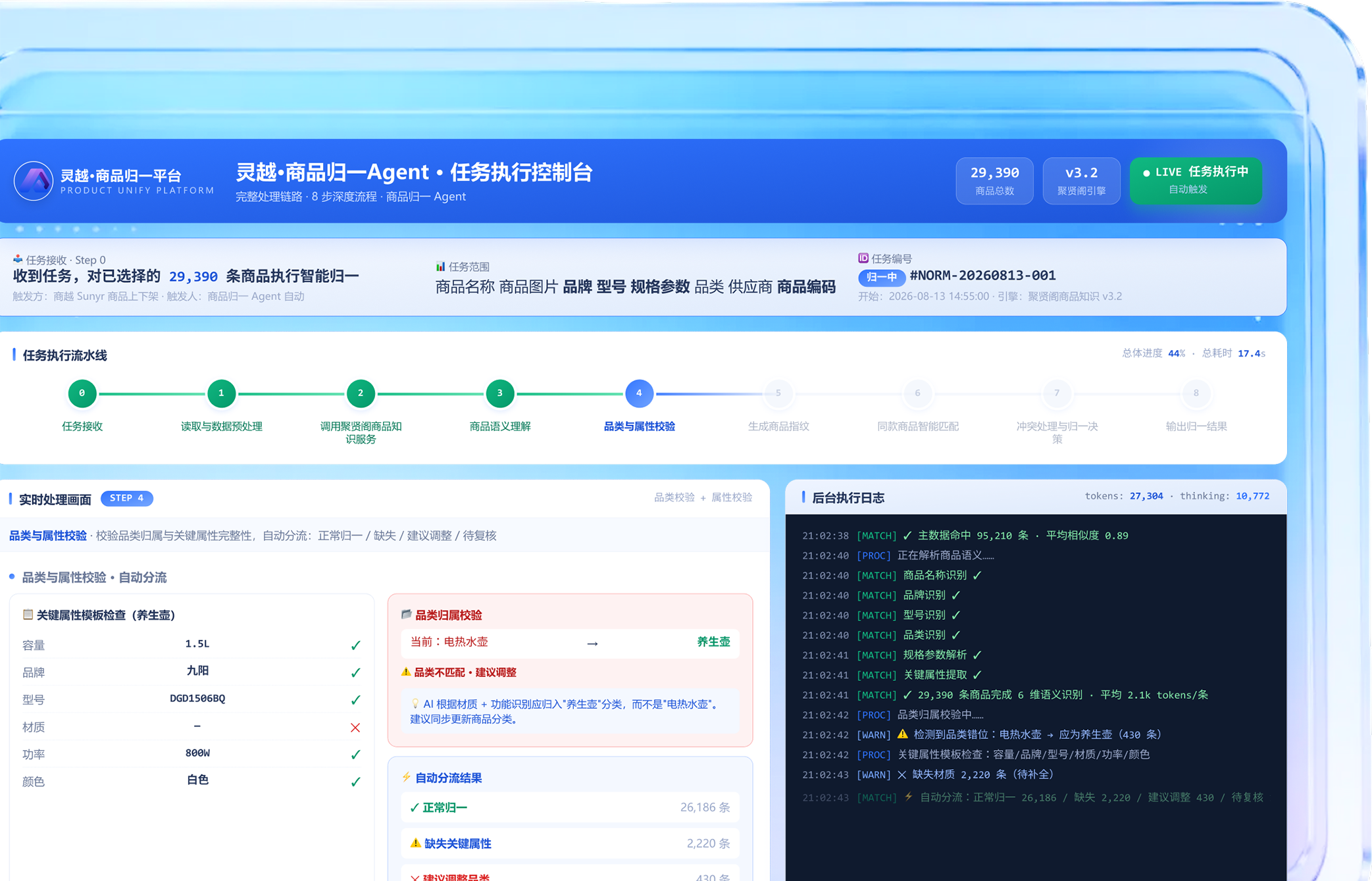Click suggested category 养生壶
The height and width of the screenshot is (881, 1372).
(x=713, y=642)
